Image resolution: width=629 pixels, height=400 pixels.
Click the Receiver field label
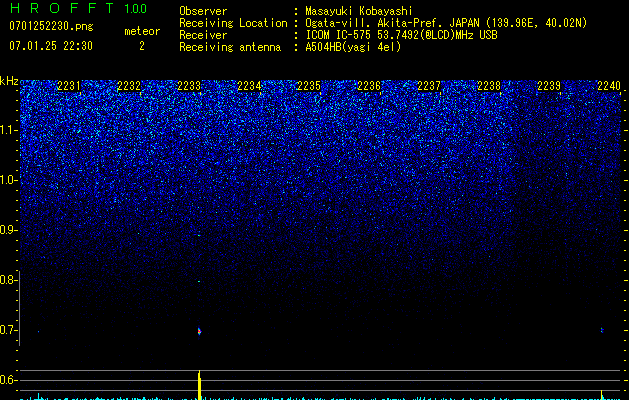tap(203, 35)
